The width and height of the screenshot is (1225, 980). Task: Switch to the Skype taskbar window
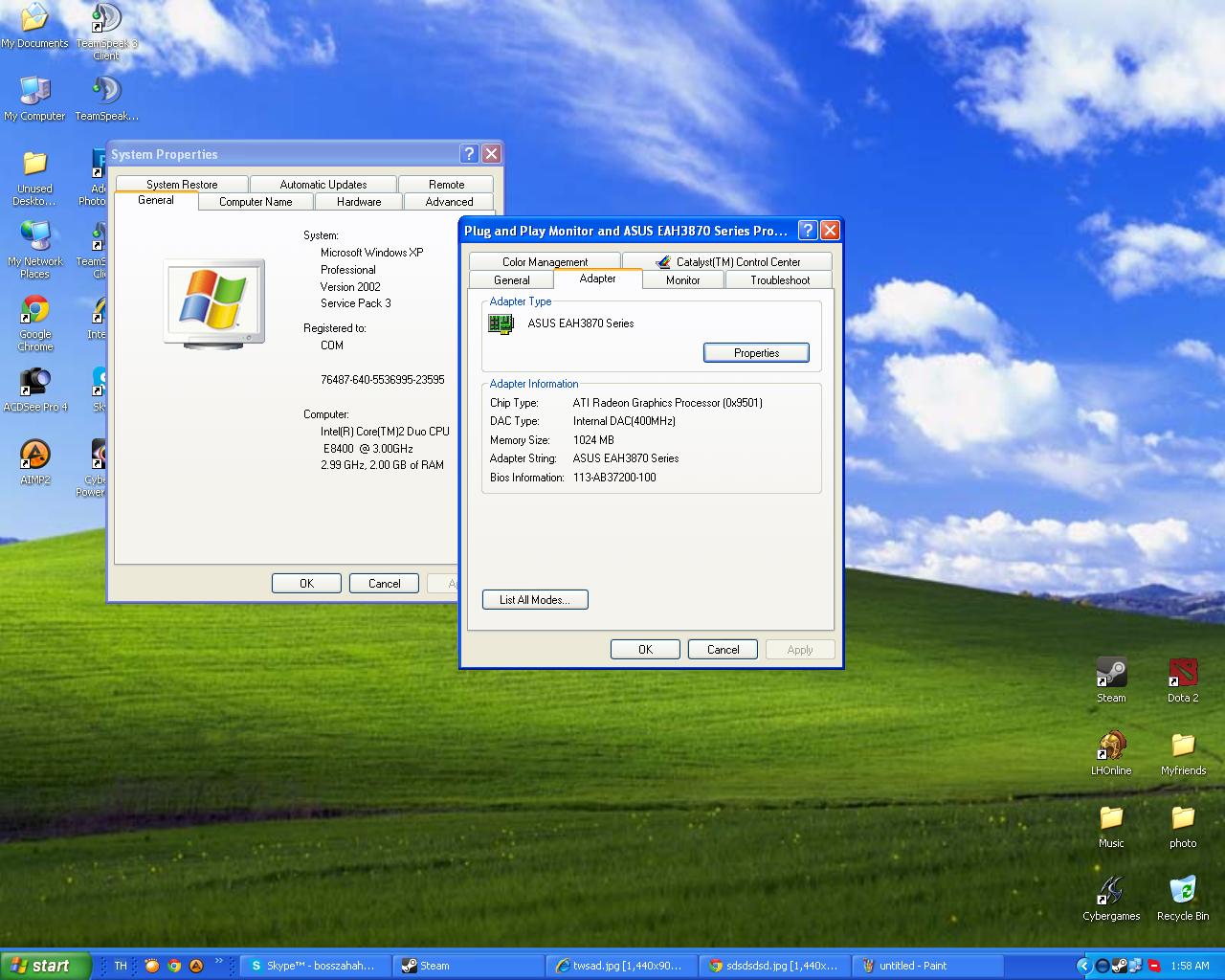coord(315,966)
